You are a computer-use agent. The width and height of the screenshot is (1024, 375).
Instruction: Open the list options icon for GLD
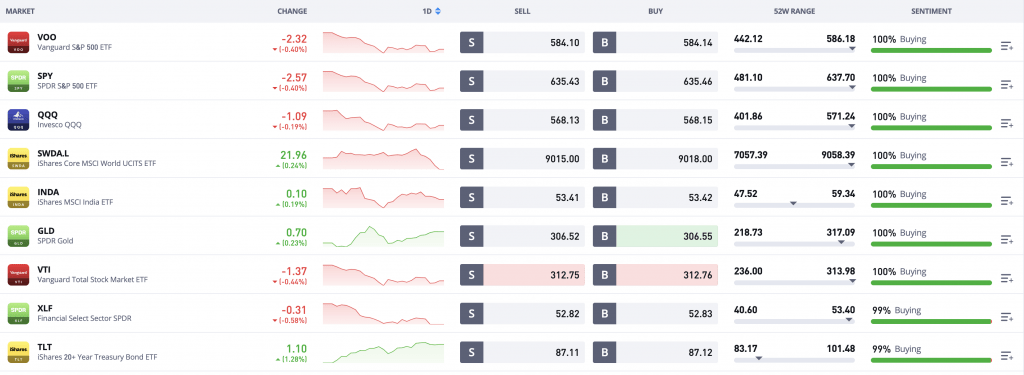click(1006, 240)
